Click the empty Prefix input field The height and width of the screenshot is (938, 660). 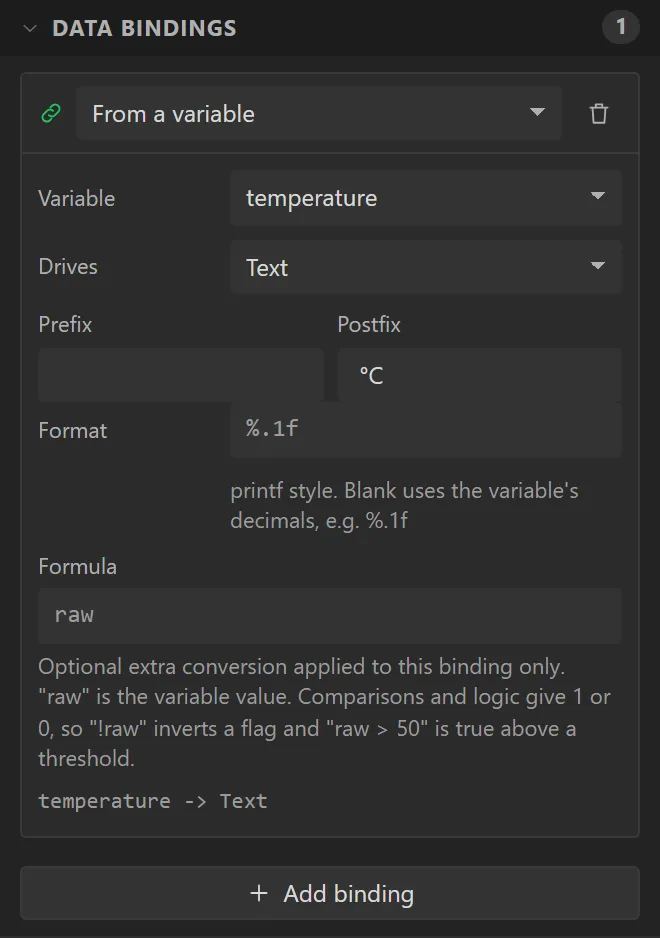(x=181, y=374)
